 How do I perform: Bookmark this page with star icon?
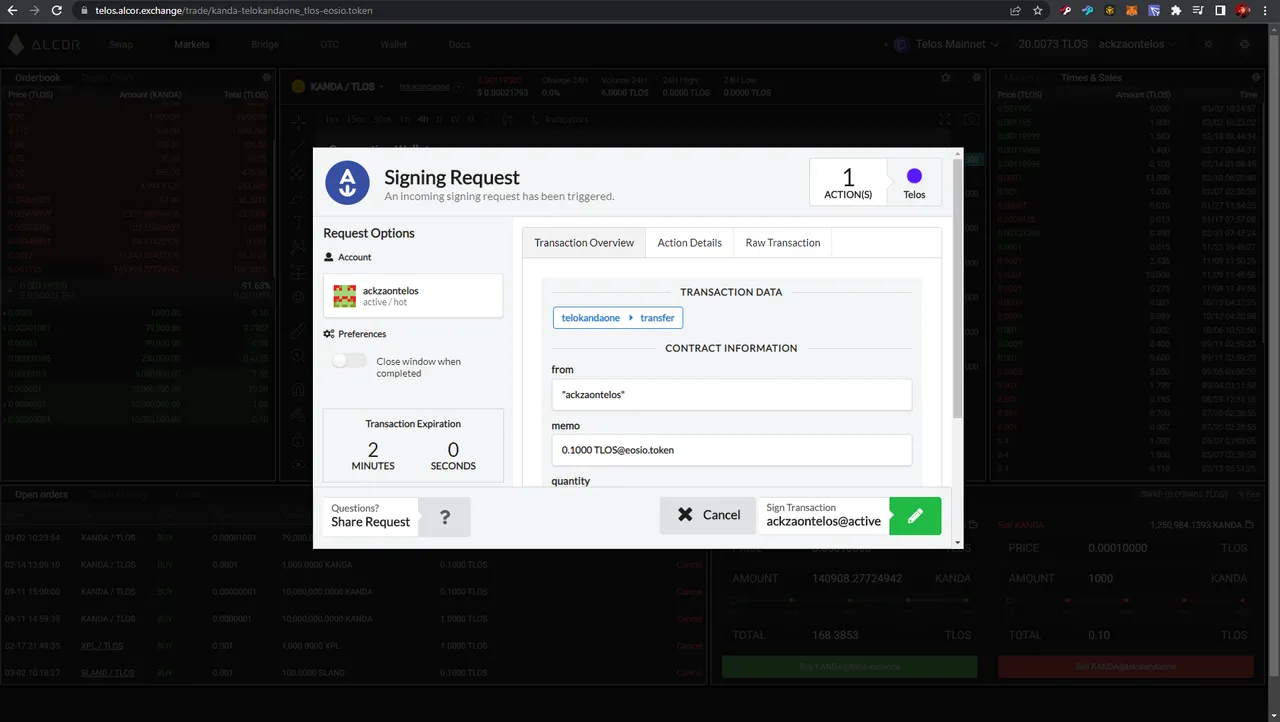tap(1038, 10)
